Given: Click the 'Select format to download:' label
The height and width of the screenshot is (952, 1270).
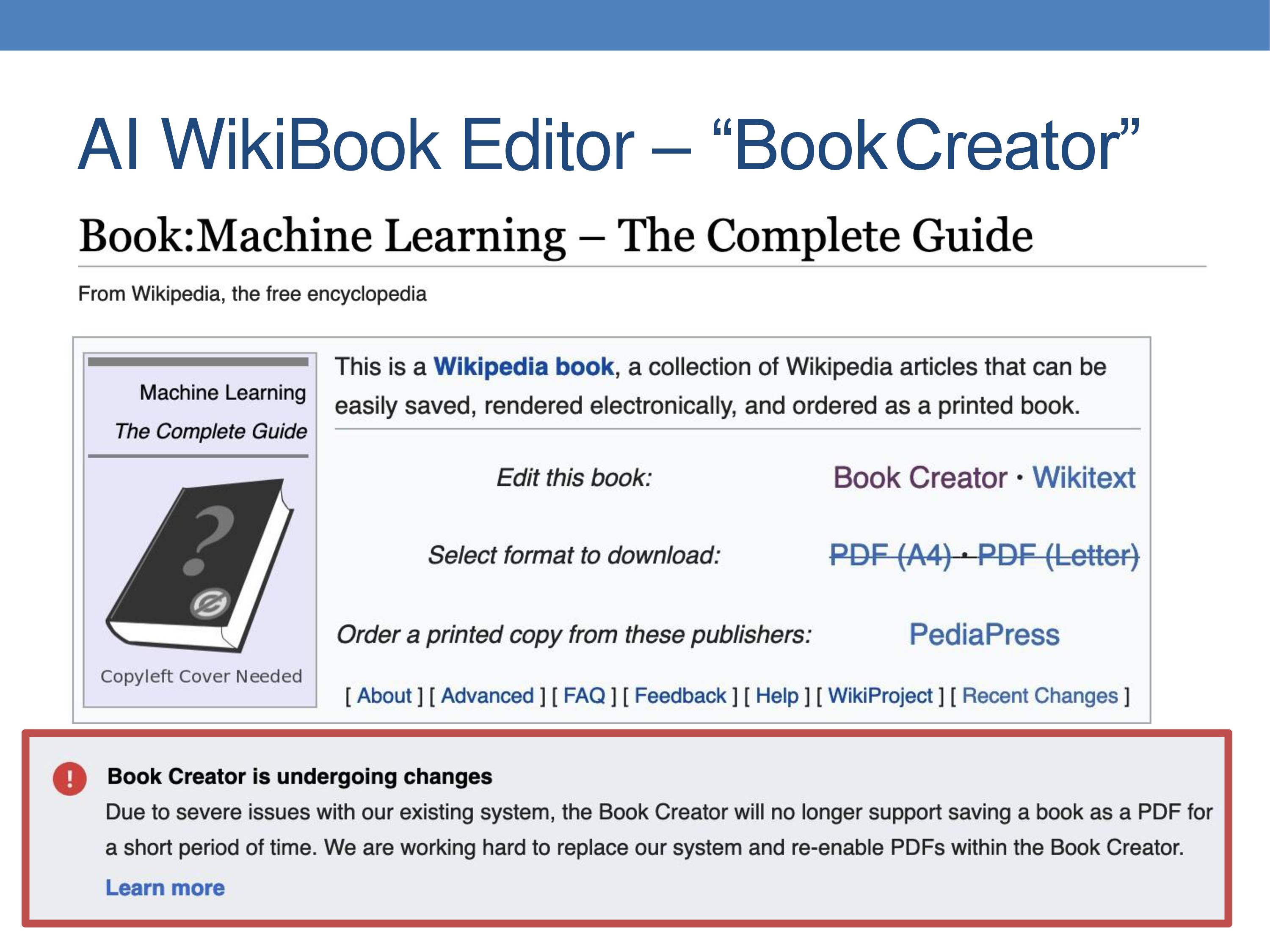Looking at the screenshot, I should click(x=574, y=555).
